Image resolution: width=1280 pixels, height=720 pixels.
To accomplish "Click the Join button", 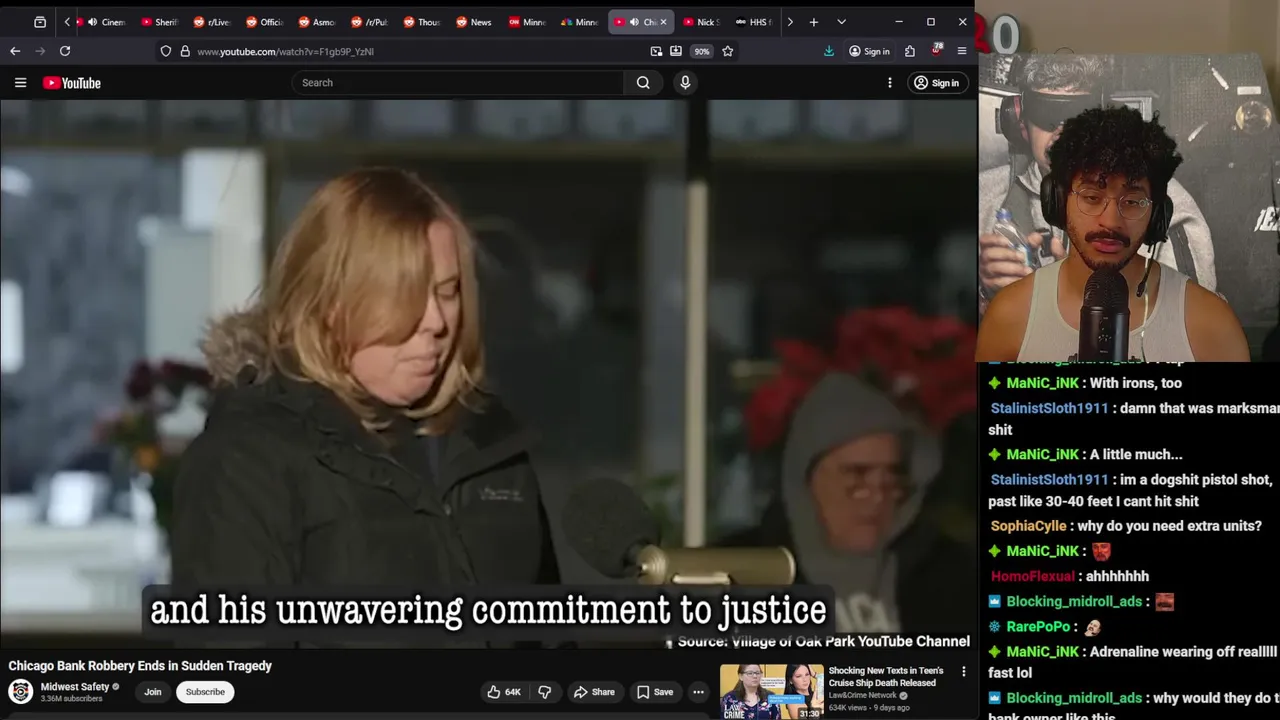I will [153, 692].
